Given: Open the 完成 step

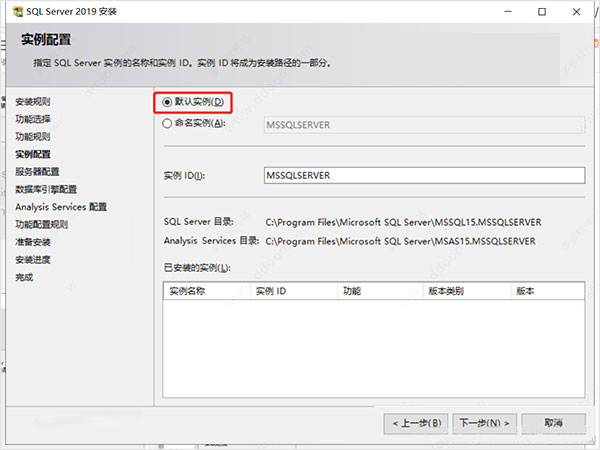Looking at the screenshot, I should pos(24,277).
